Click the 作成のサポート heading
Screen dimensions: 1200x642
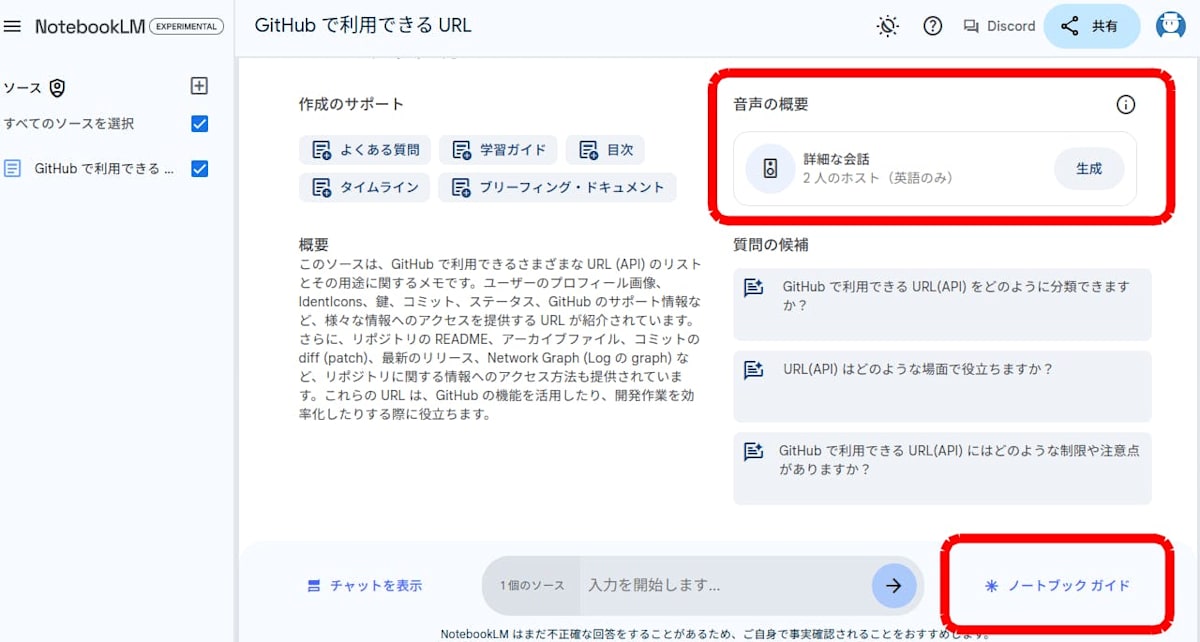click(x=351, y=104)
